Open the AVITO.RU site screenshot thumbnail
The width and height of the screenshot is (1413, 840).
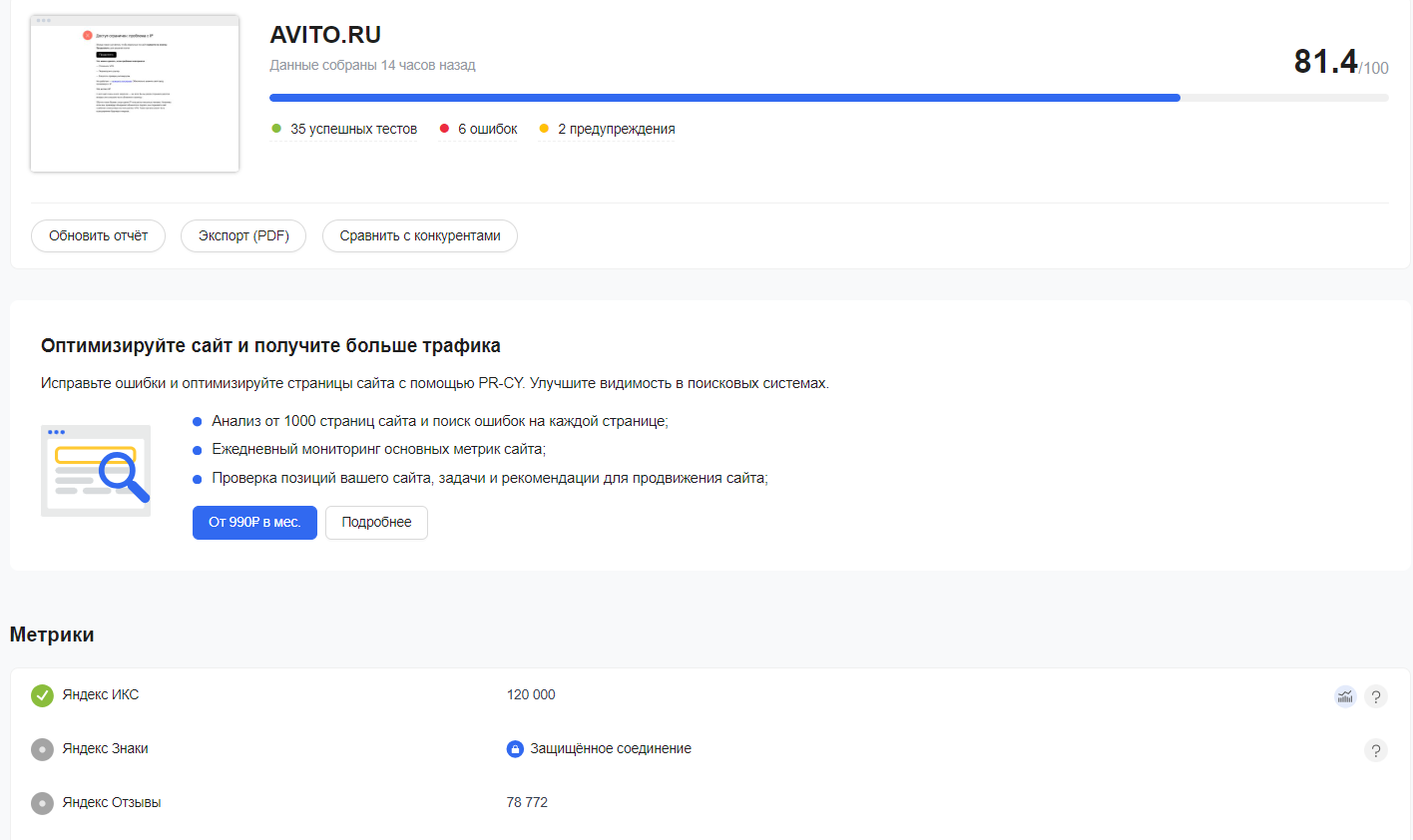[x=135, y=94]
